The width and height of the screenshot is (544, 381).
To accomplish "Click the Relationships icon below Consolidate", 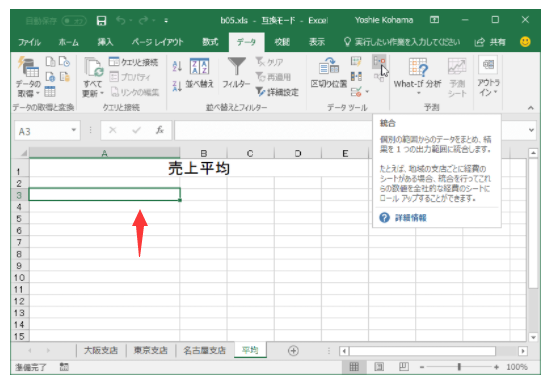I will 379,77.
